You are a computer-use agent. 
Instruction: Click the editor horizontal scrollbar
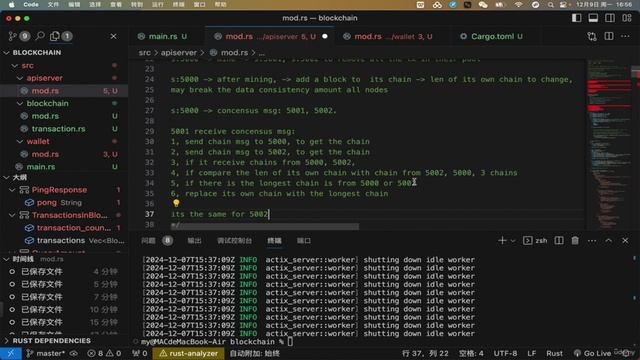tap(265, 226)
